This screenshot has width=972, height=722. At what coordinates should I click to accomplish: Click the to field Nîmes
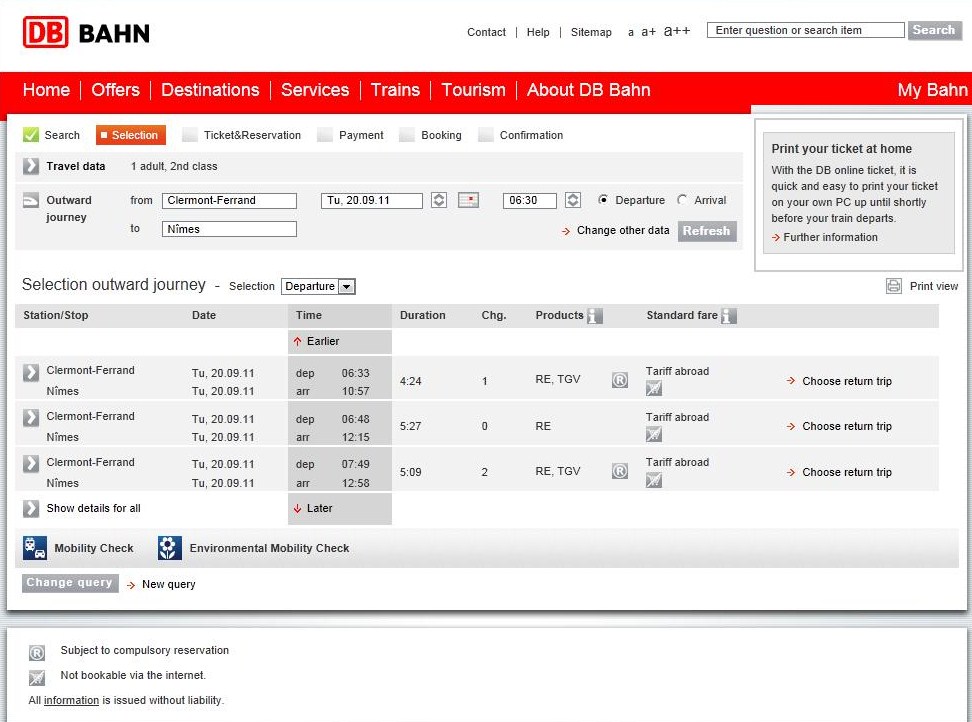229,229
